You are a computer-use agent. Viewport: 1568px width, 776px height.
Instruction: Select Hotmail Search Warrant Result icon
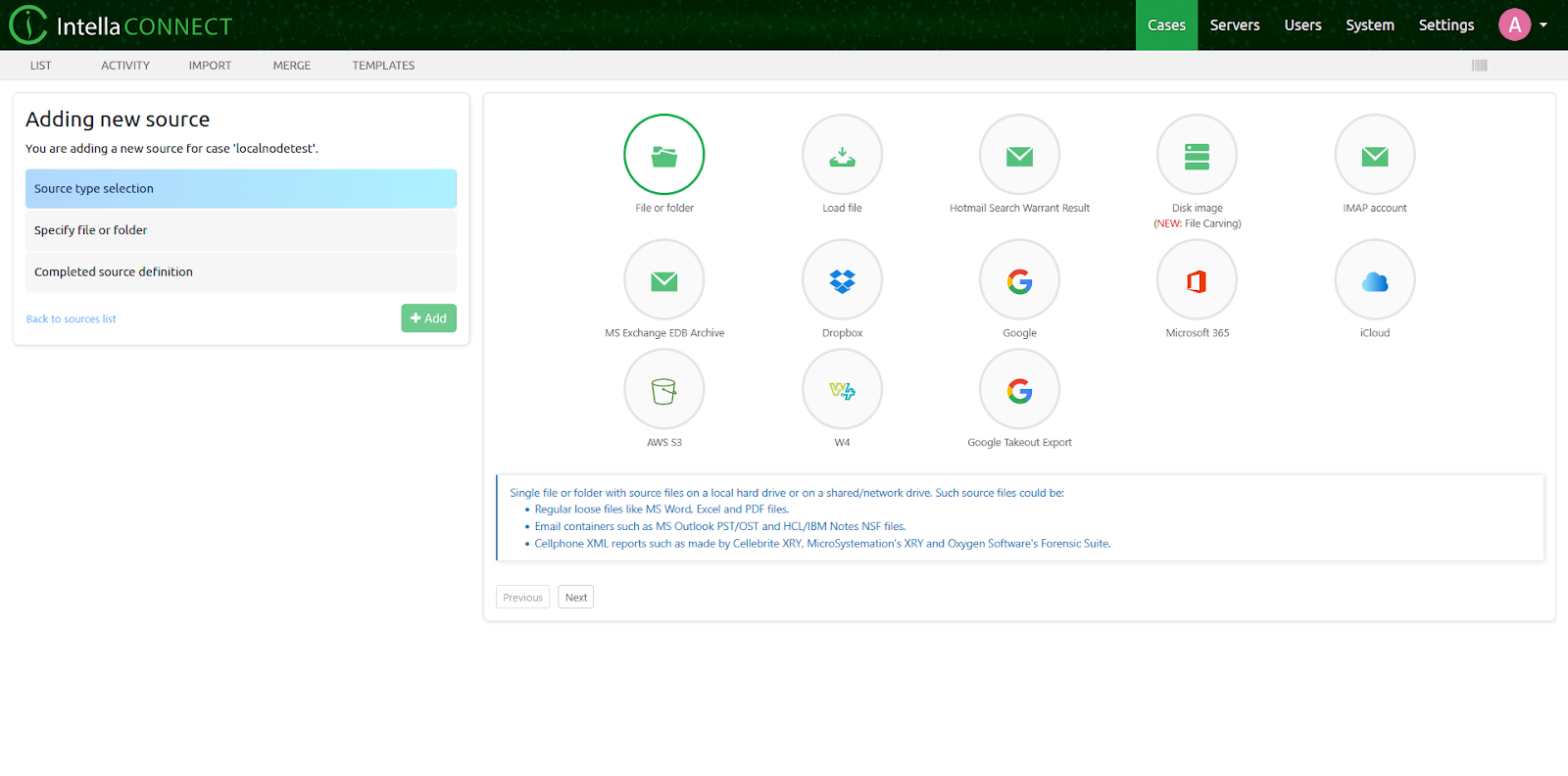click(x=1019, y=155)
